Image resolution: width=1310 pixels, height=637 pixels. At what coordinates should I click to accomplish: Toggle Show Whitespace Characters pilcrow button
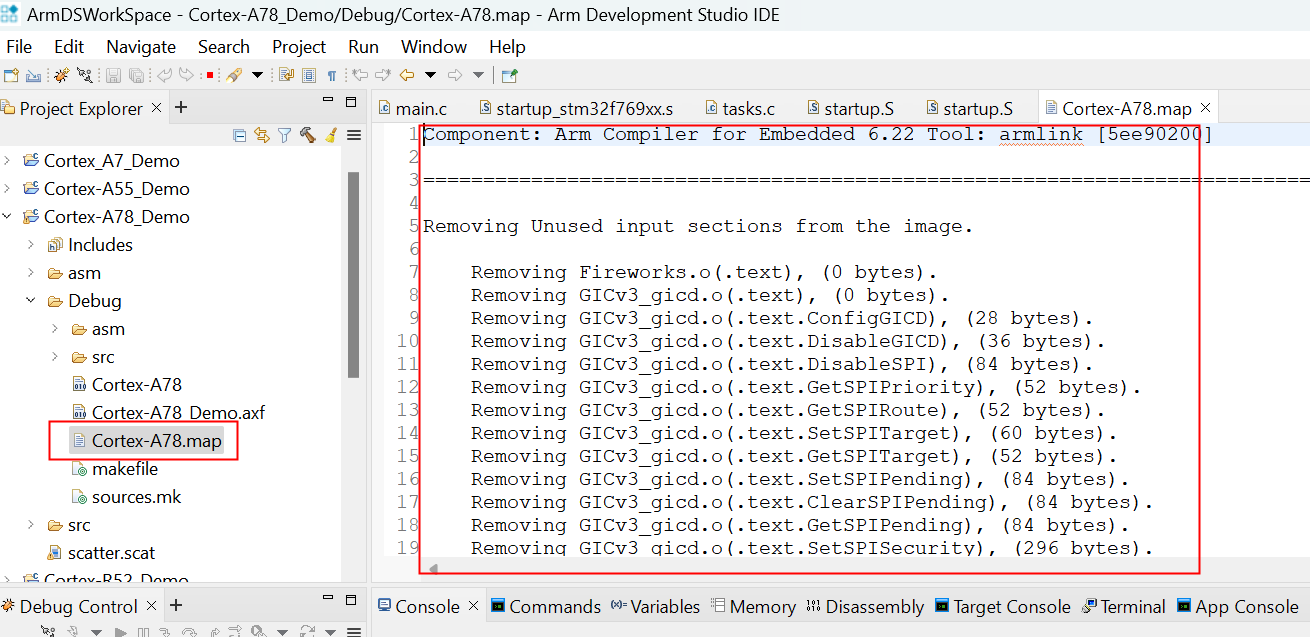click(332, 75)
